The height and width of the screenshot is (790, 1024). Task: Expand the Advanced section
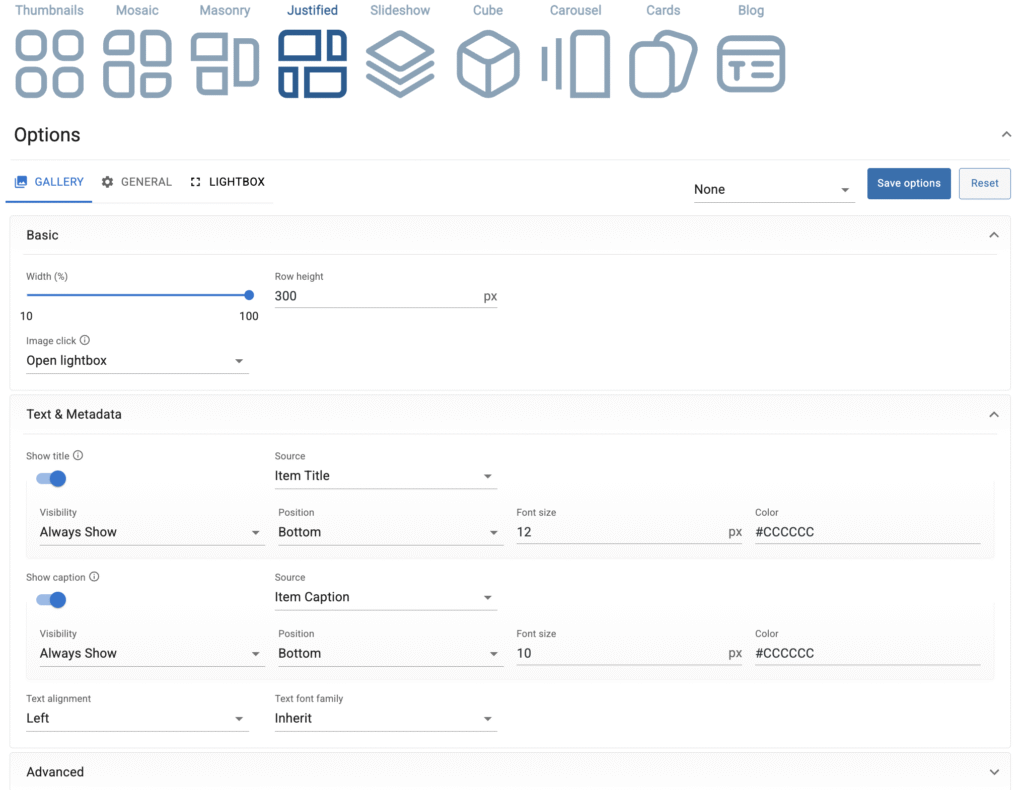pos(510,772)
